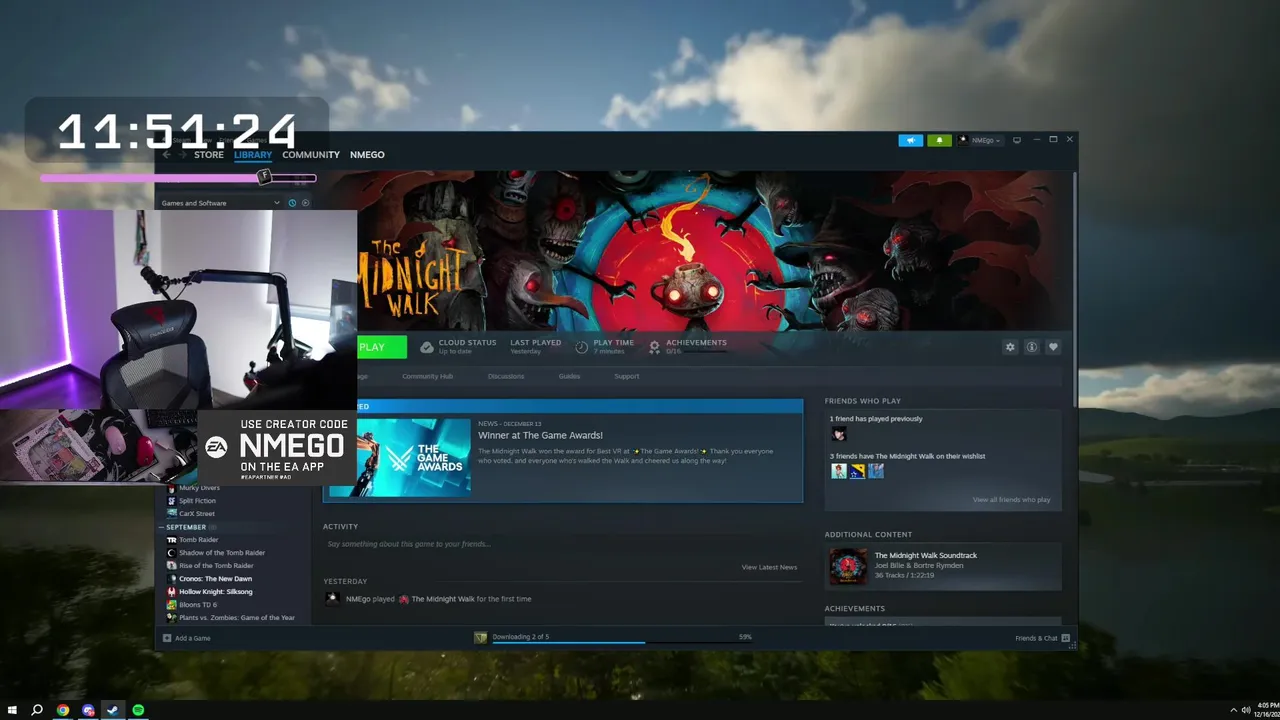Select Cronos: The New Dawn
Viewport: 1280px width, 720px height.
[215, 579]
